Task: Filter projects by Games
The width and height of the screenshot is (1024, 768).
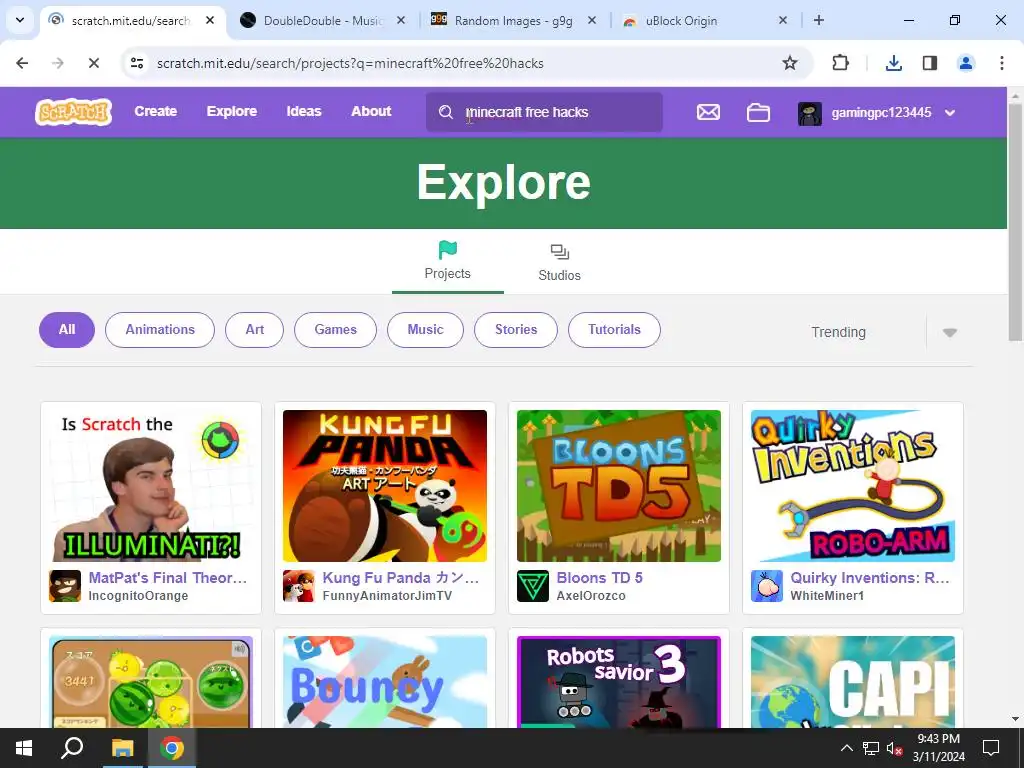Action: coord(336,330)
